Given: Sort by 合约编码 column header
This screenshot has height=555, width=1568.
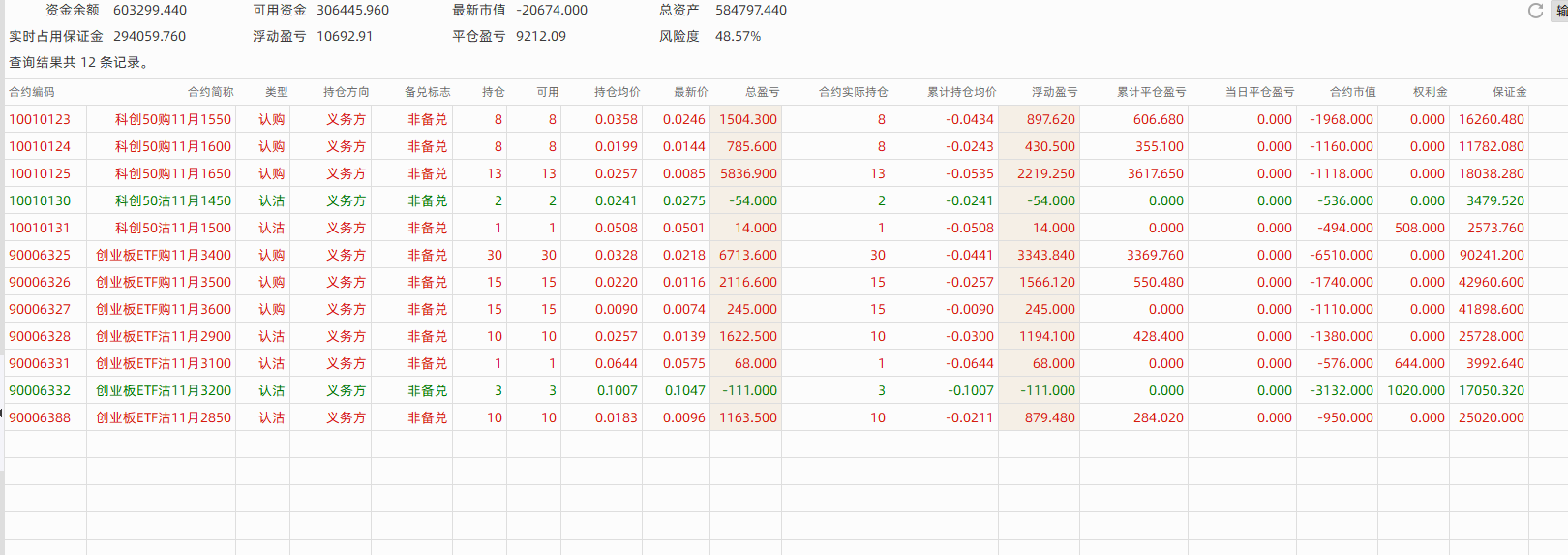Looking at the screenshot, I should pos(32,92).
